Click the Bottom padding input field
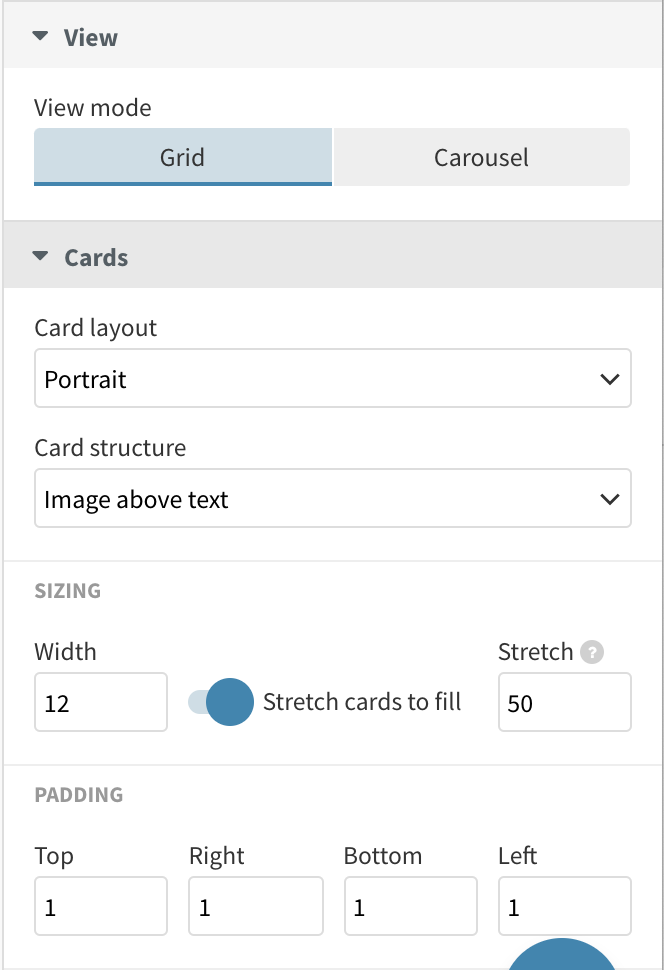664x970 pixels. point(411,906)
